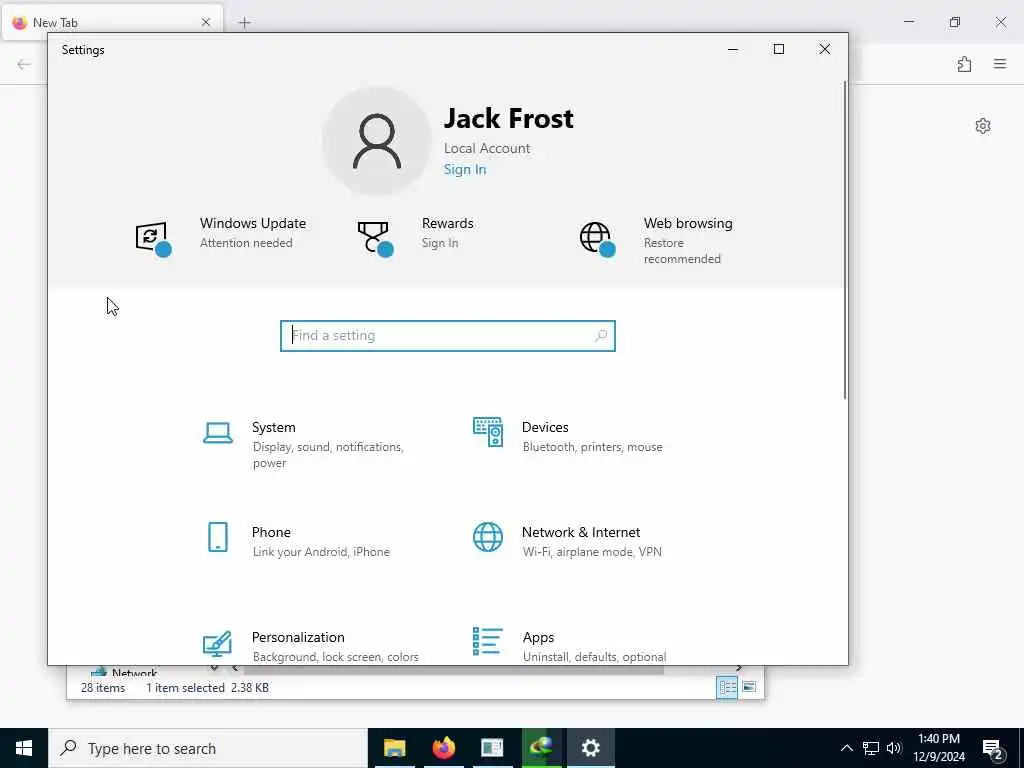Show hidden system tray icons

846,748
